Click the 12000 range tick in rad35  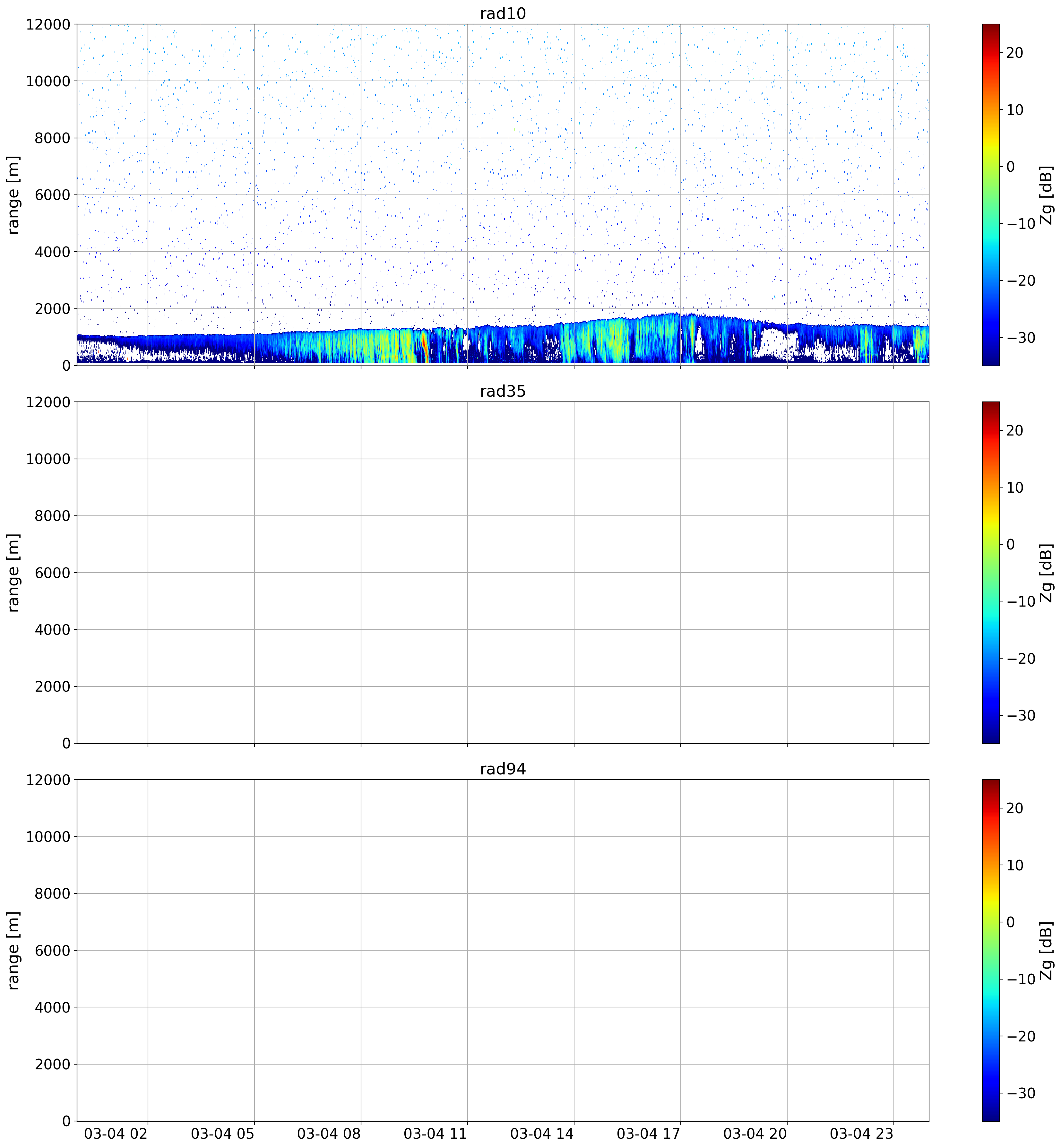click(48, 402)
